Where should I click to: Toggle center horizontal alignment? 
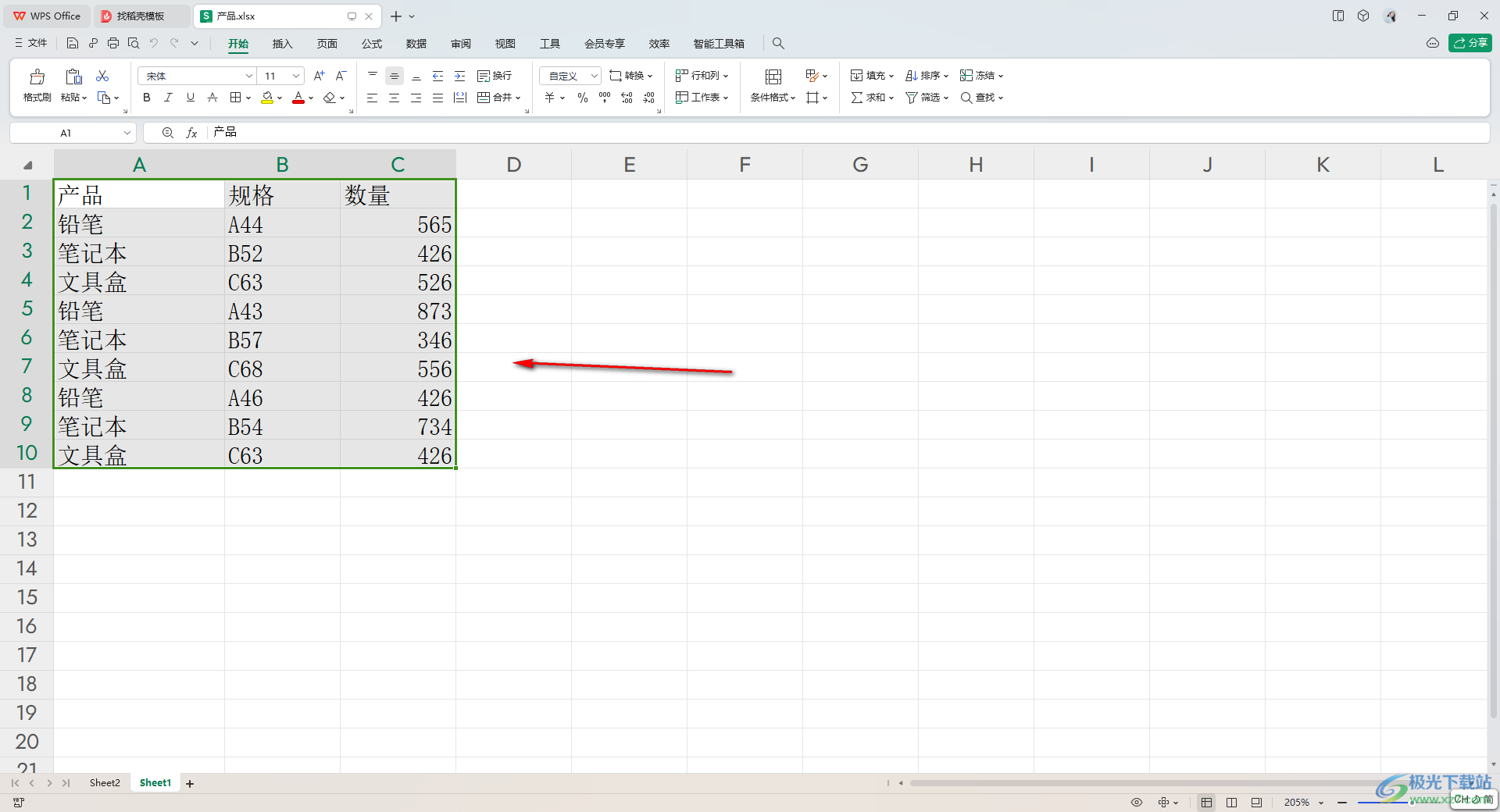(x=395, y=98)
